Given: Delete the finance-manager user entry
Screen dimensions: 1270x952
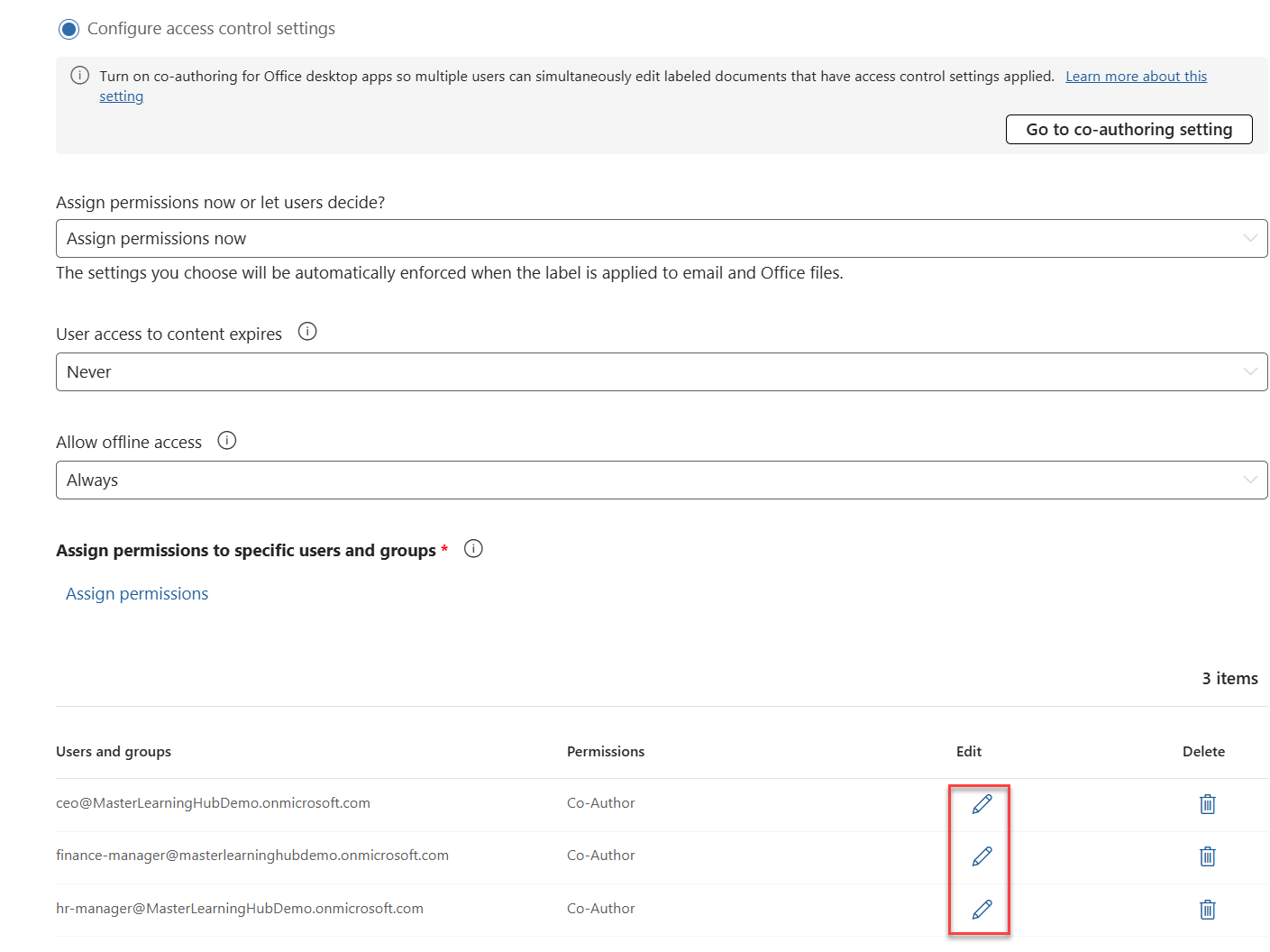Looking at the screenshot, I should pos(1207,856).
